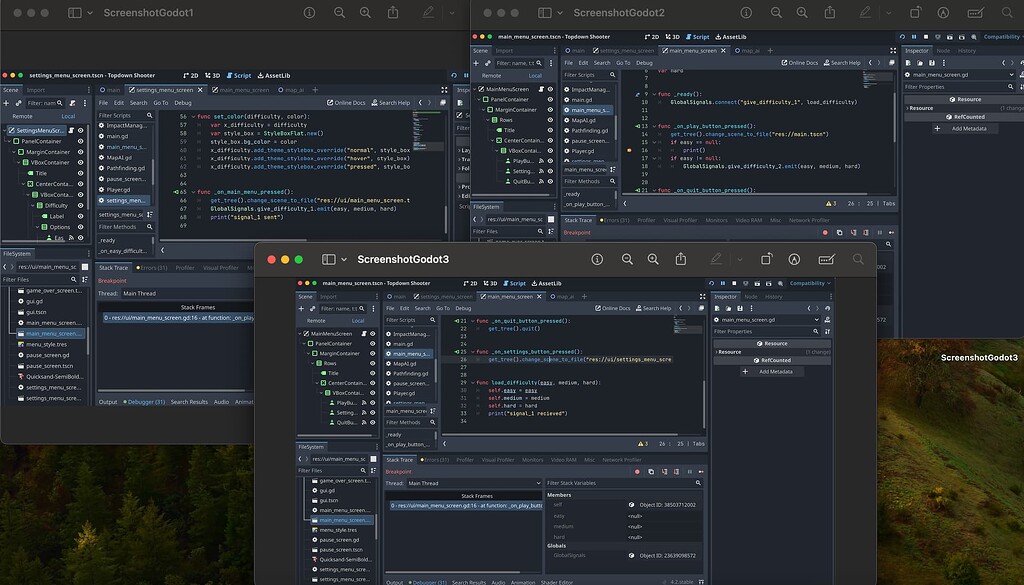Click the Copy Error icon in Stack Trace panel
Viewport: 1024px width, 585px height.
(x=650, y=472)
